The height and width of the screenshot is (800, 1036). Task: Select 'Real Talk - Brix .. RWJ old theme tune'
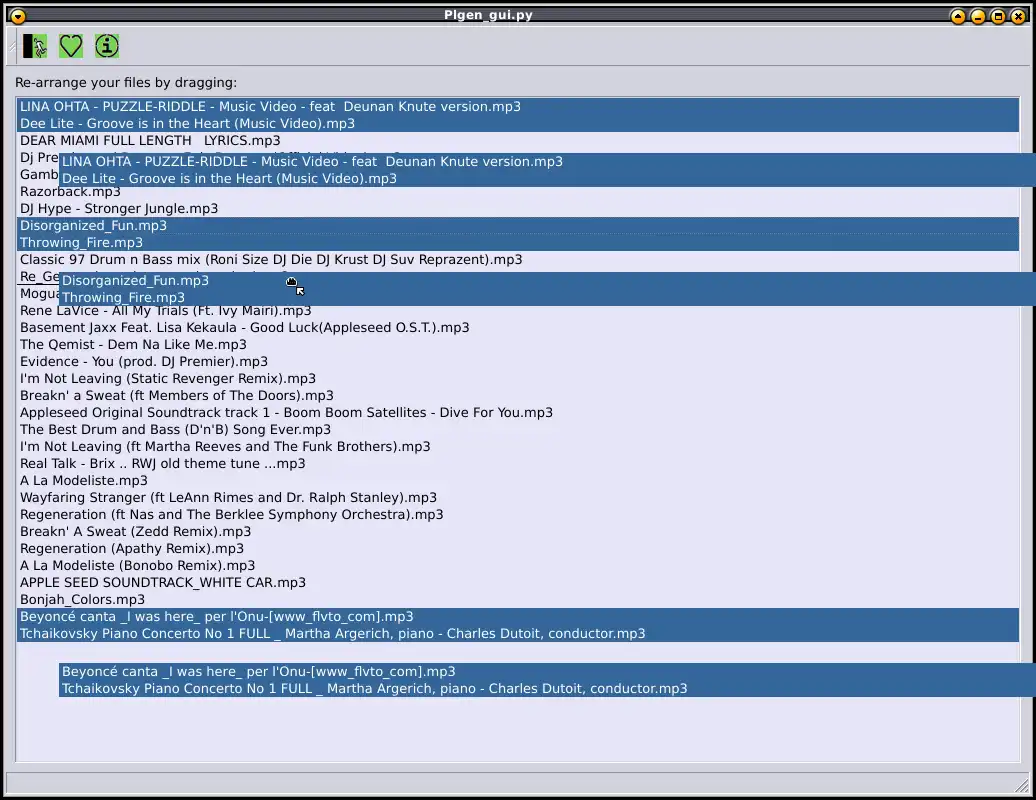(518, 464)
